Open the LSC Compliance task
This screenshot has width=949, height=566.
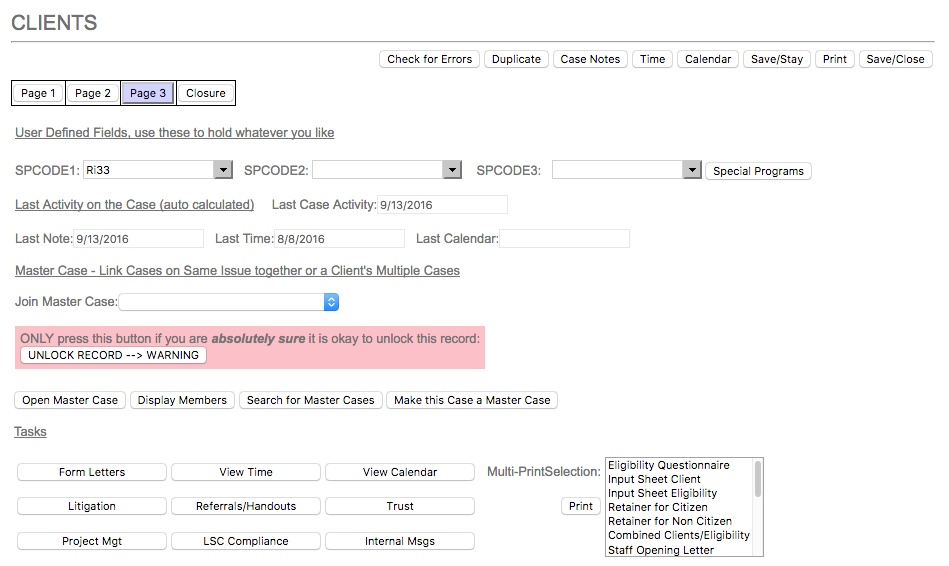(246, 541)
